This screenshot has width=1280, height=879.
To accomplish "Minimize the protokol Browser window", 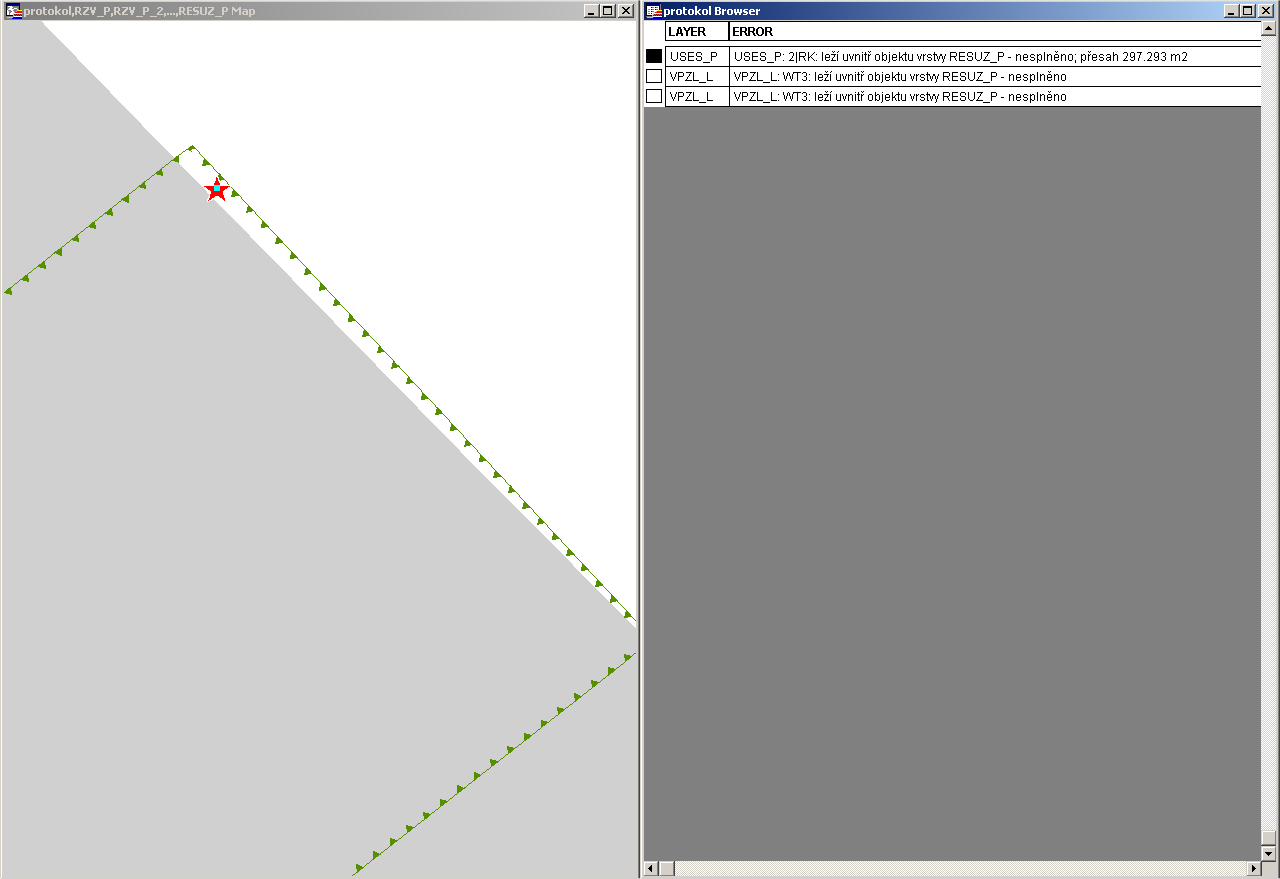I will [1231, 11].
